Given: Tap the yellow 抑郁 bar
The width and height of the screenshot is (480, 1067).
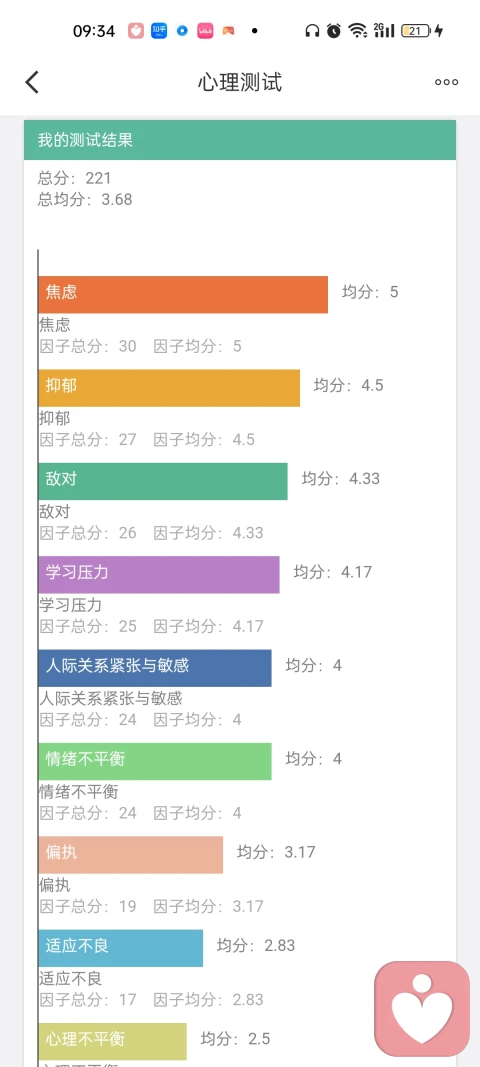Looking at the screenshot, I should (170, 388).
